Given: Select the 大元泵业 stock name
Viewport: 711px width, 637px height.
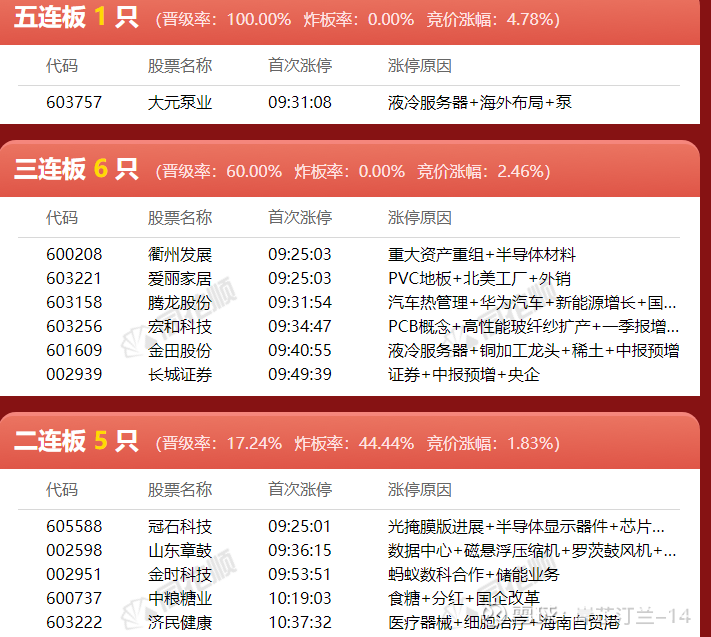Looking at the screenshot, I should pyautogui.click(x=180, y=102).
